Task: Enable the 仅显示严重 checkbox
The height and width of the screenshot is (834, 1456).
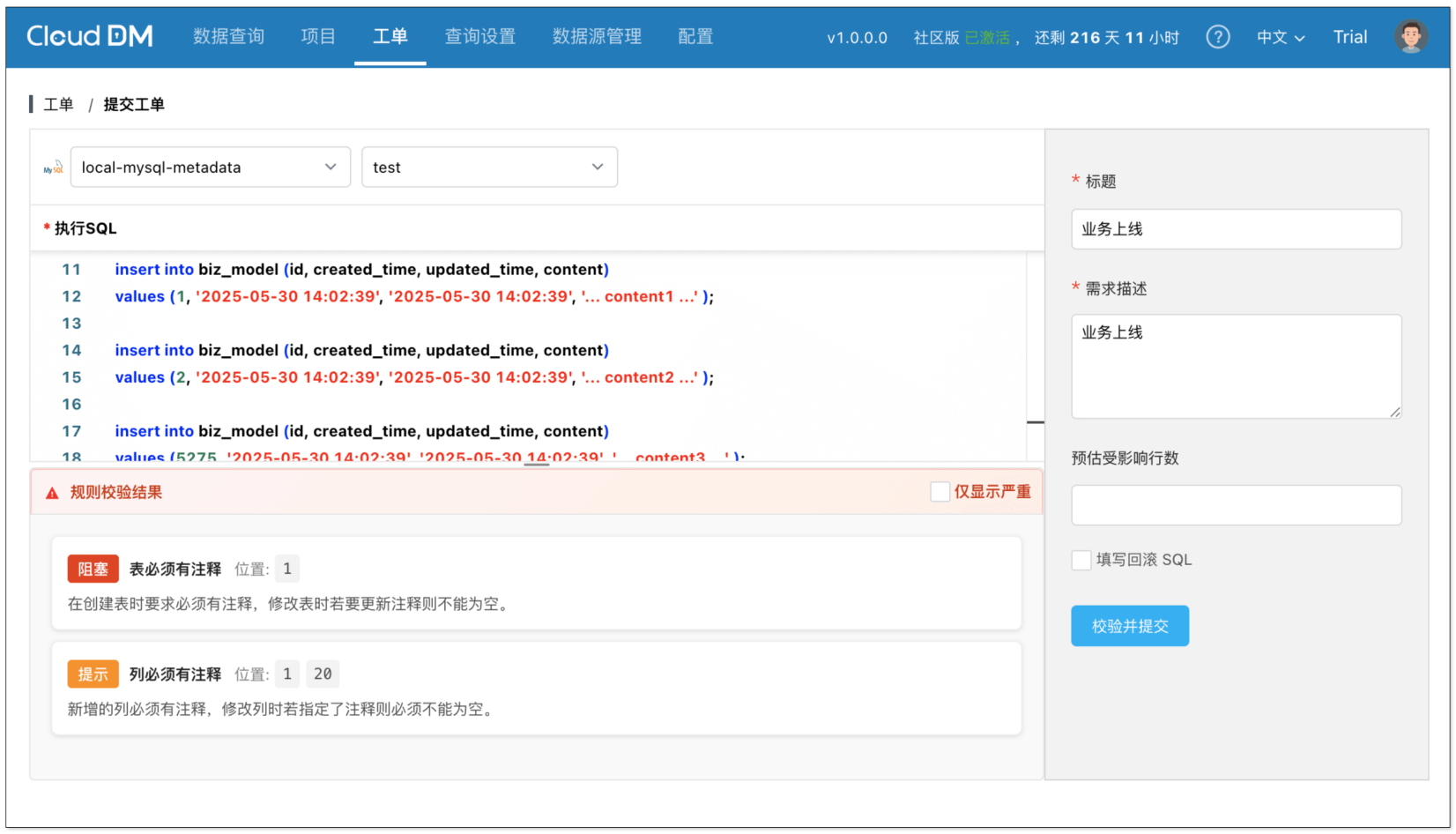Action: click(940, 492)
